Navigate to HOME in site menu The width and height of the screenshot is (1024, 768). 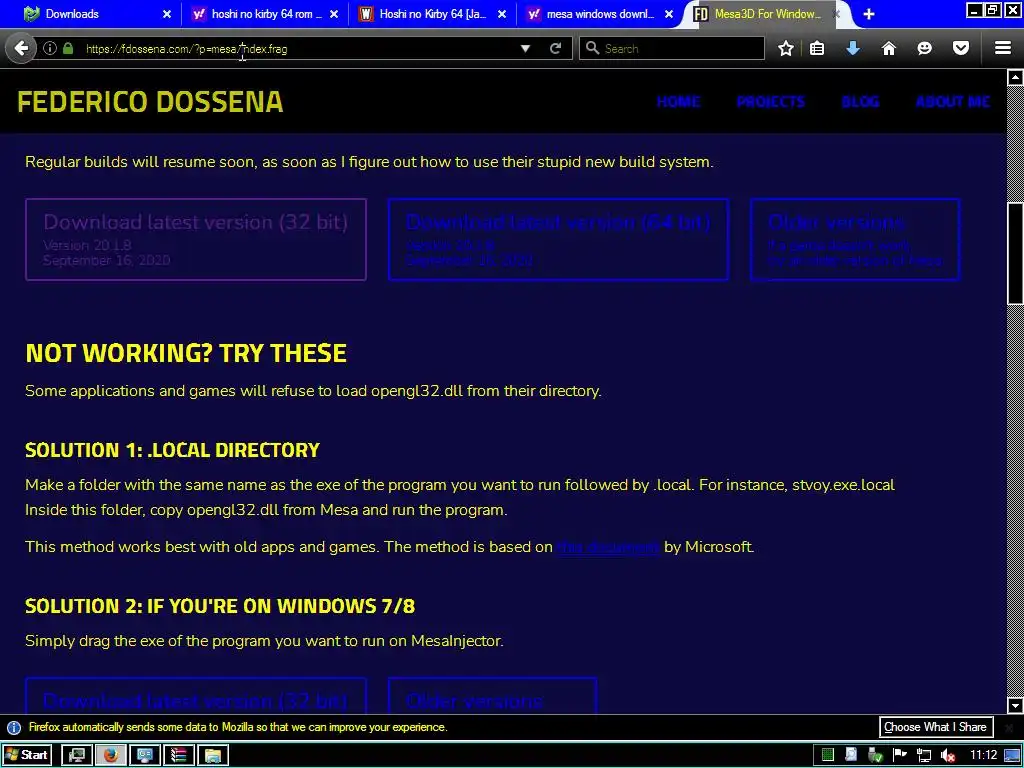(x=678, y=102)
